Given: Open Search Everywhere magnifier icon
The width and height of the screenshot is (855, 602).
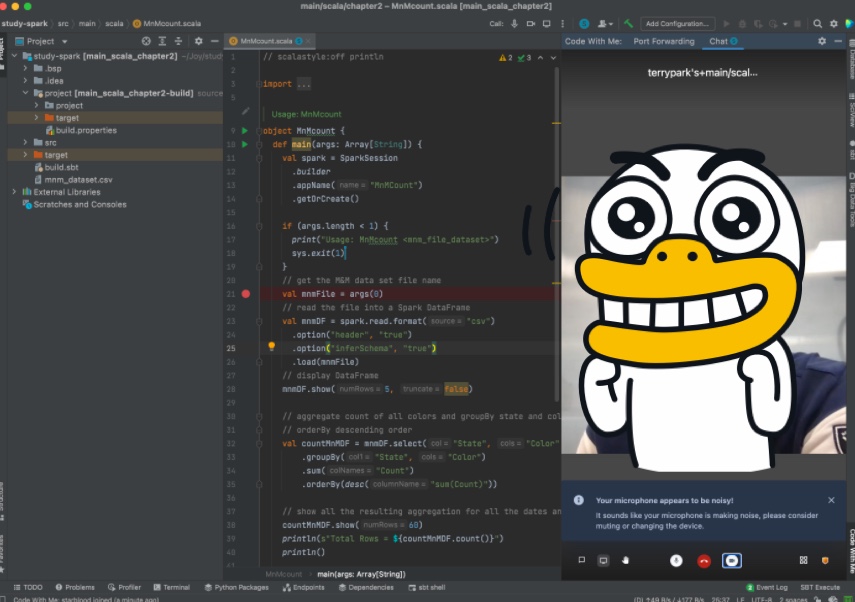Looking at the screenshot, I should [817, 24].
